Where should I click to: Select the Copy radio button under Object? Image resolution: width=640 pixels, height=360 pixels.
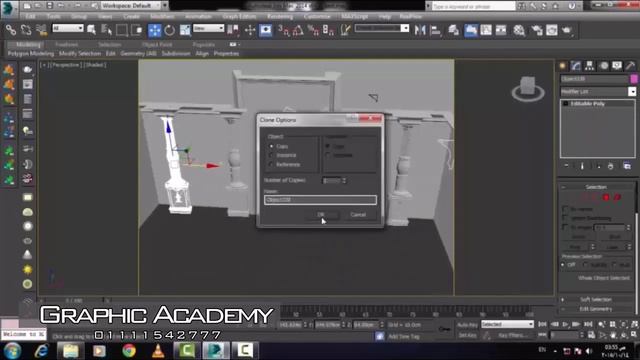click(271, 146)
